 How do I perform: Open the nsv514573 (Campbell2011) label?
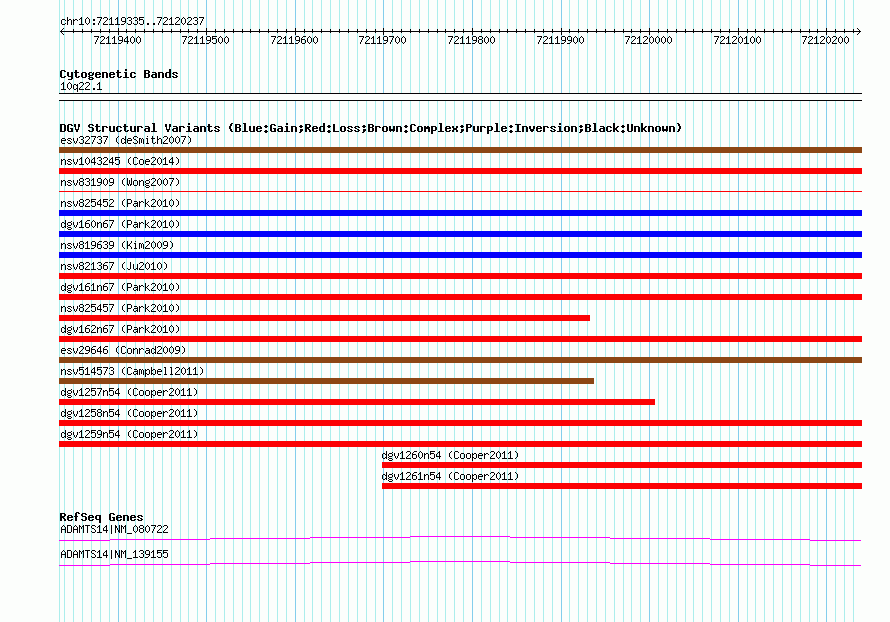[132, 371]
